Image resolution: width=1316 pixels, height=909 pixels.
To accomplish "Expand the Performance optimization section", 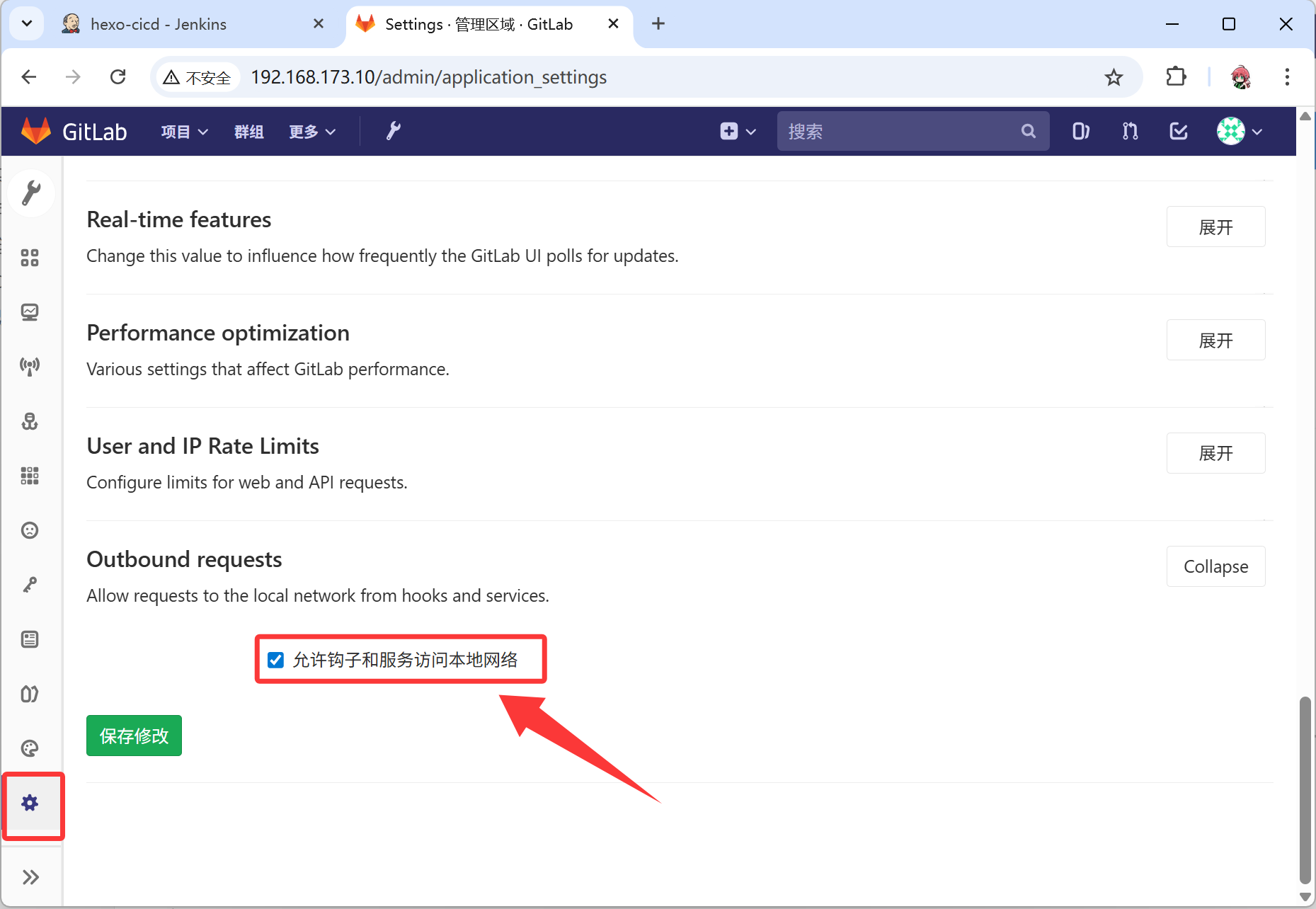I will point(1215,341).
